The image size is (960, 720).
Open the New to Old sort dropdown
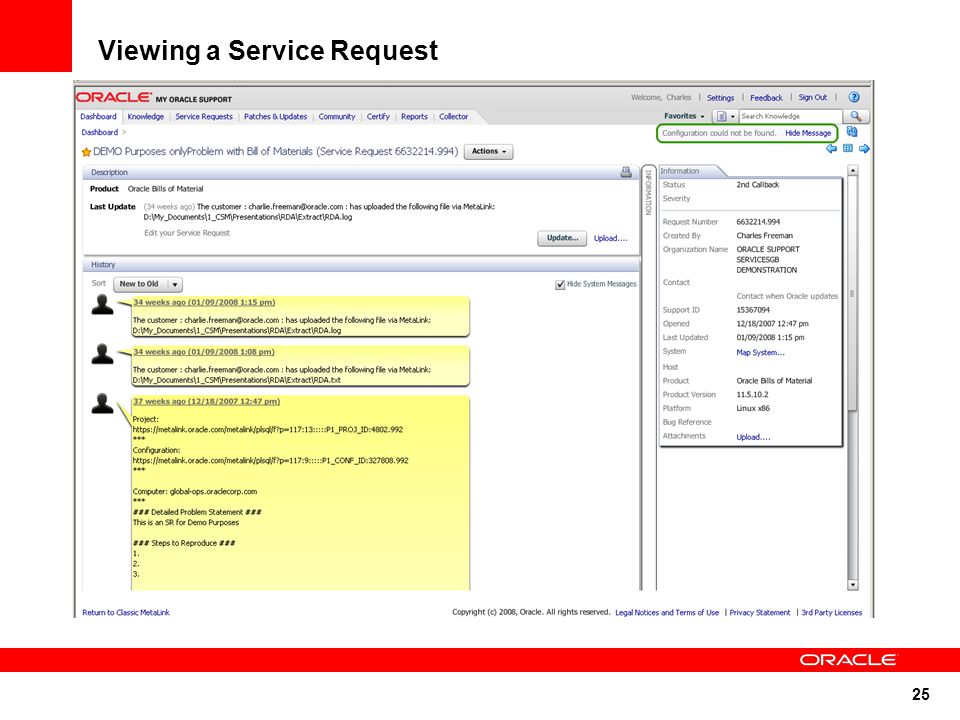(148, 284)
